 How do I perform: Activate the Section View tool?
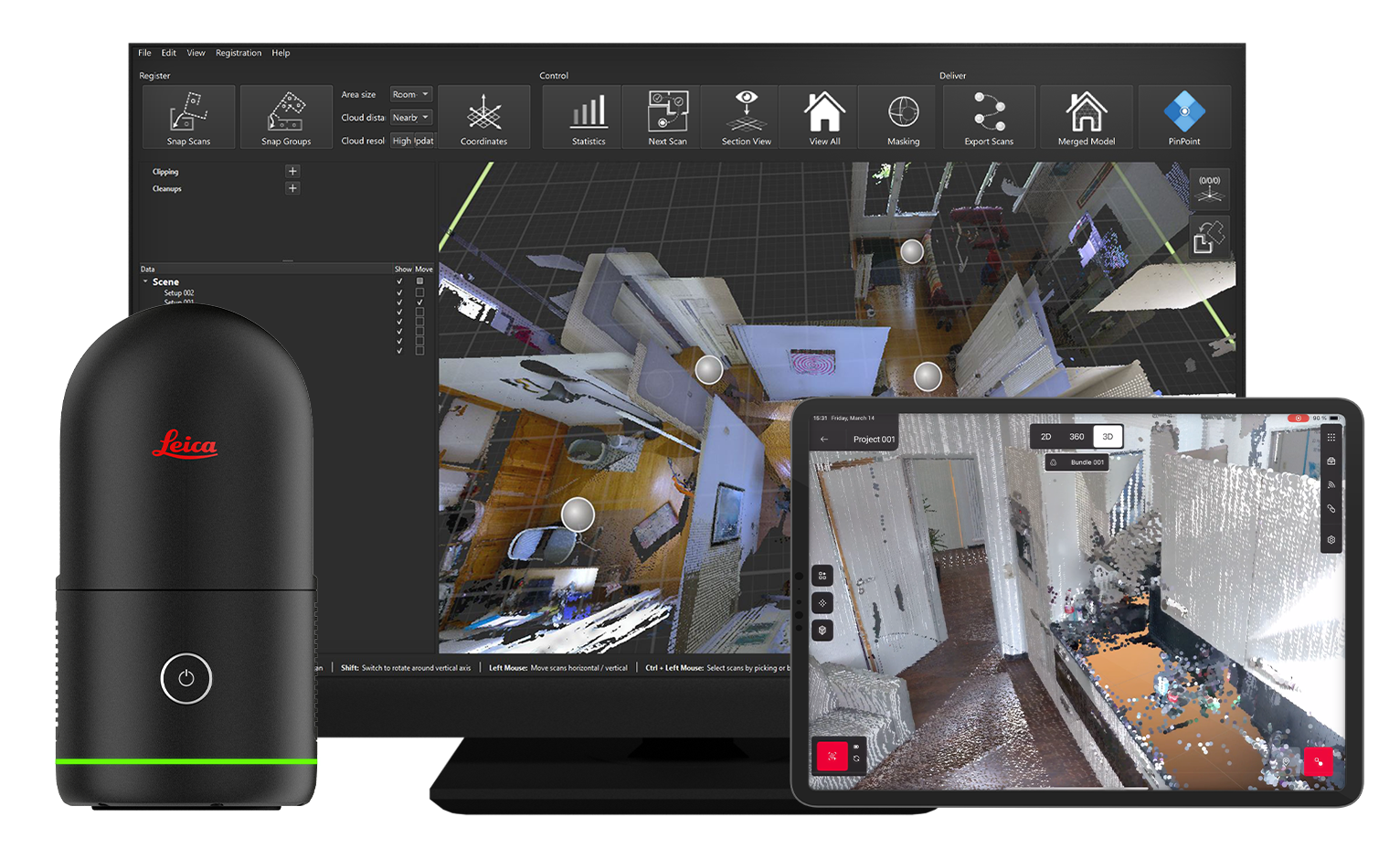[x=746, y=117]
